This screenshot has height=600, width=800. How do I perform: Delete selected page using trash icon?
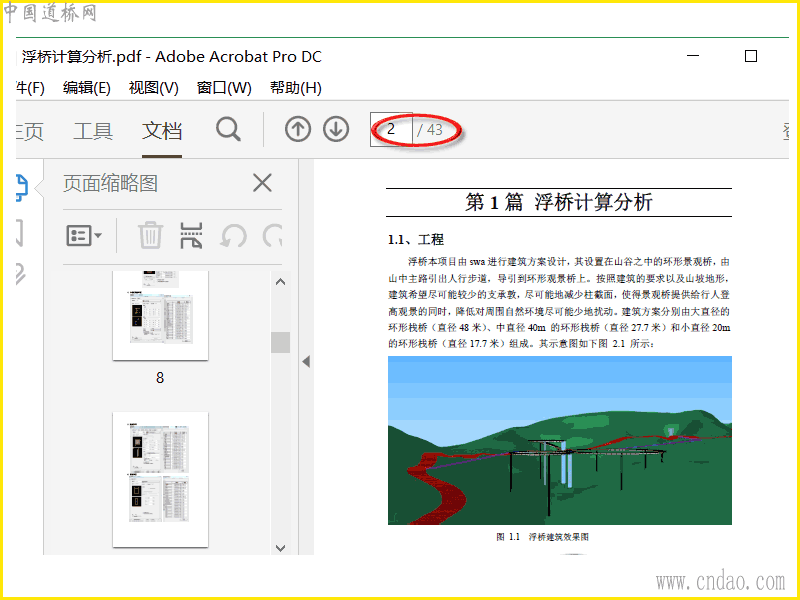point(151,236)
